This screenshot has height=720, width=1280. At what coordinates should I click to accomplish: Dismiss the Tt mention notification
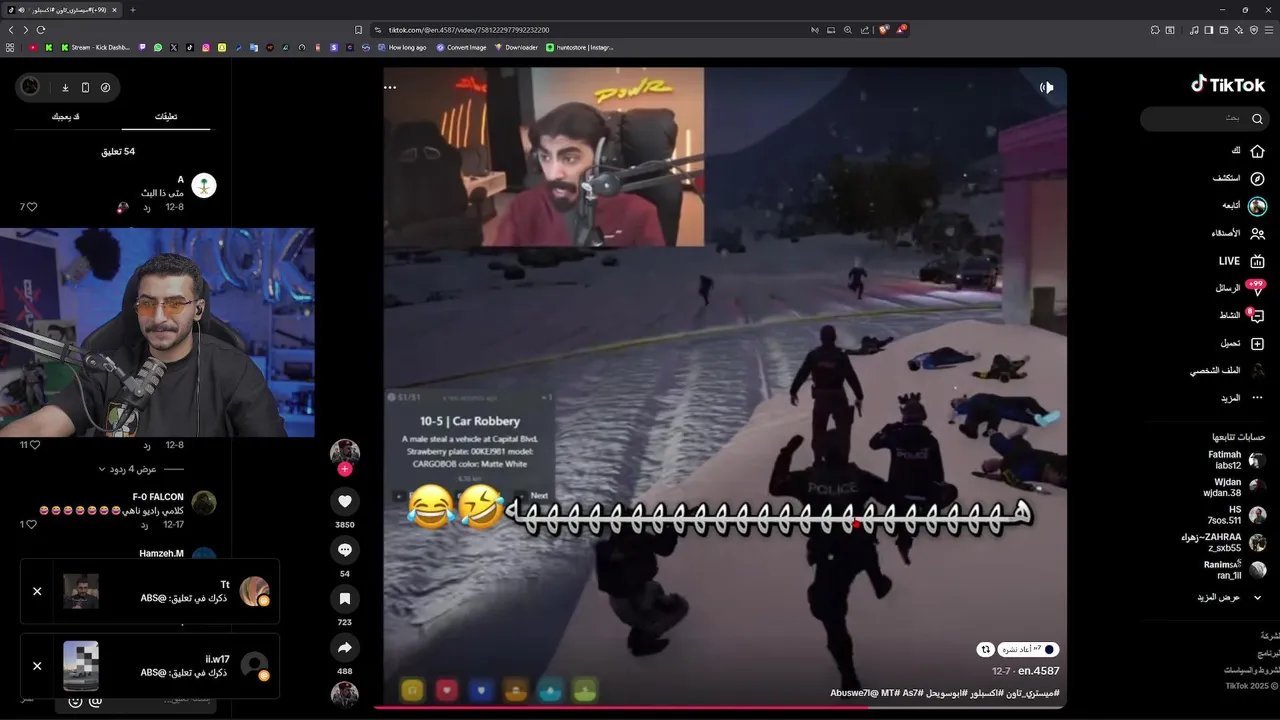pyautogui.click(x=37, y=591)
